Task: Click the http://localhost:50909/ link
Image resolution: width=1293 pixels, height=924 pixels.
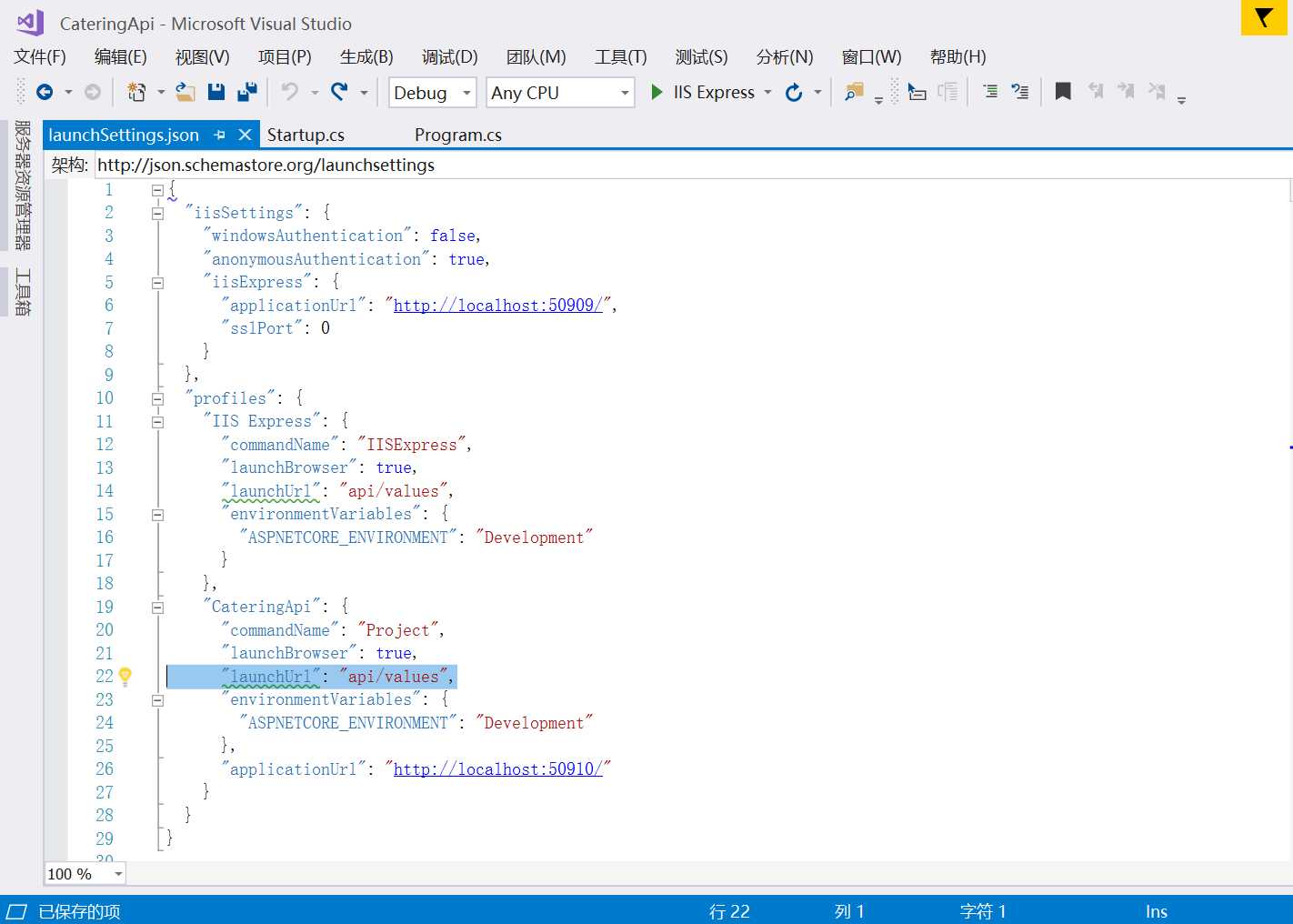Action: click(498, 306)
